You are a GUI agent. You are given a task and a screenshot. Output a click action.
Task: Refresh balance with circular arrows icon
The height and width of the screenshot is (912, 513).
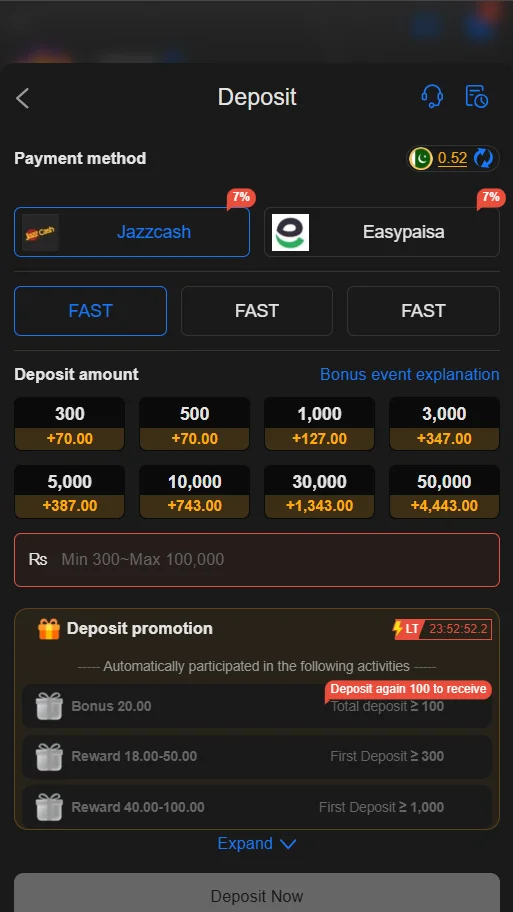click(483, 158)
